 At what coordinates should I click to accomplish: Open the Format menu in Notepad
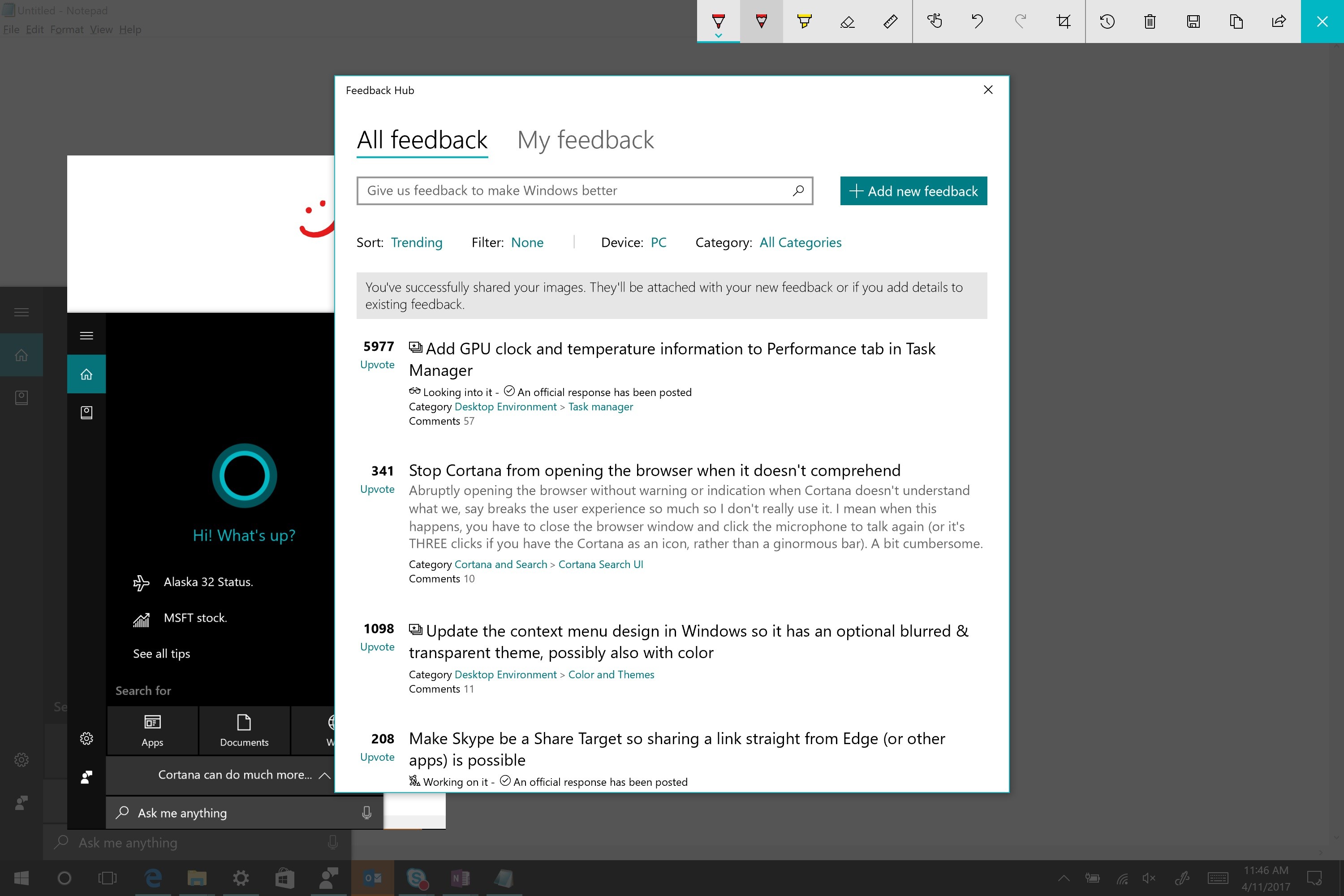tap(67, 29)
